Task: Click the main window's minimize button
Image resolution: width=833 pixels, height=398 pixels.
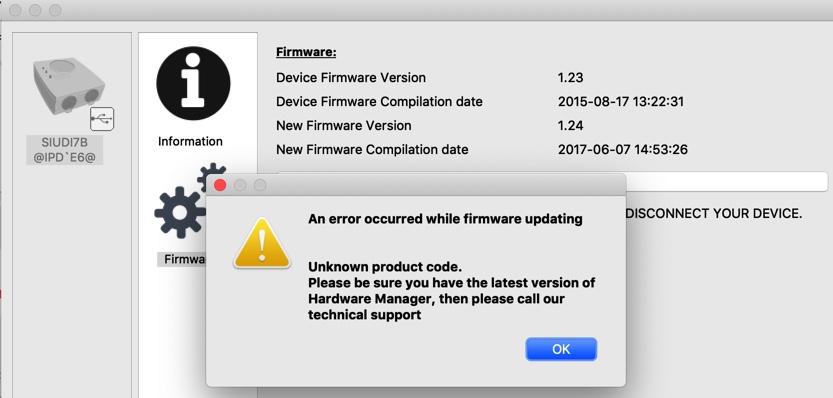Action: (x=35, y=10)
